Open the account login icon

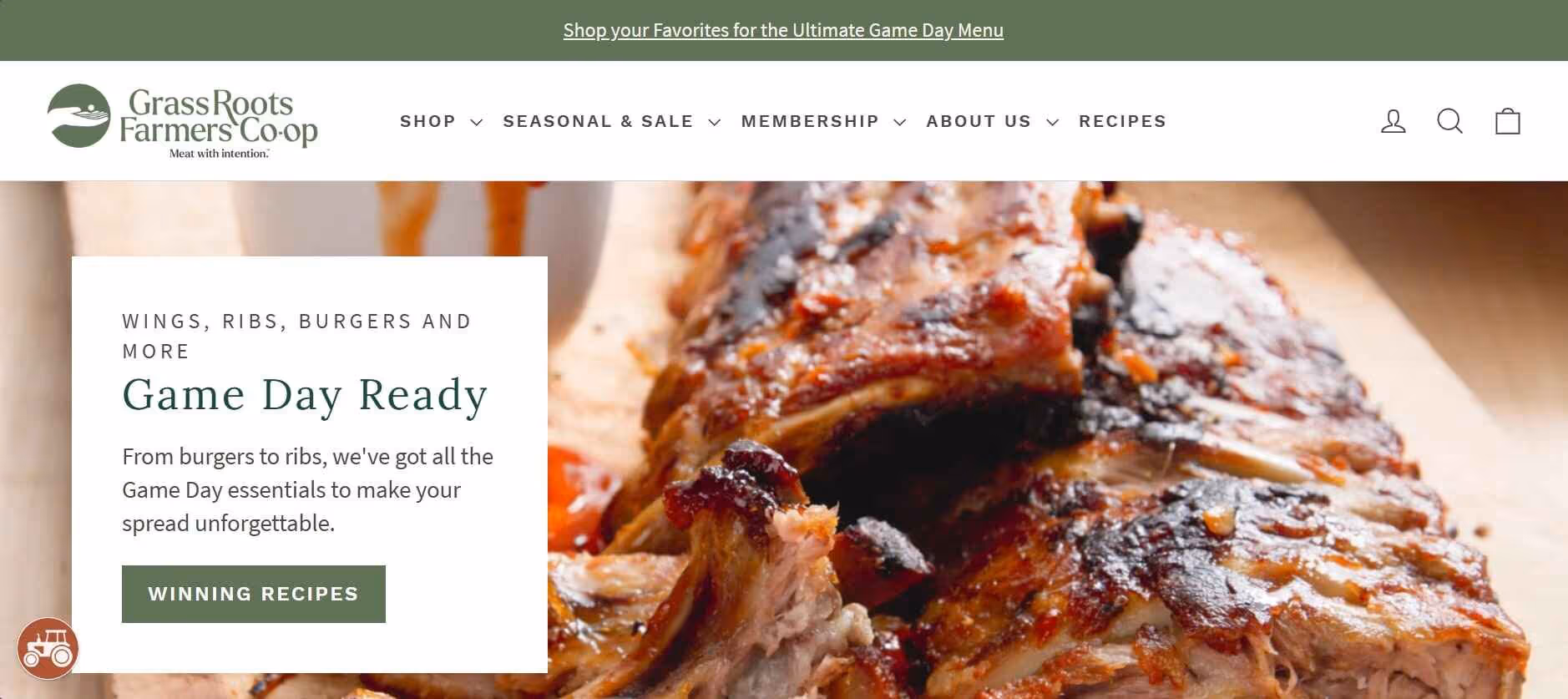coord(1393,121)
